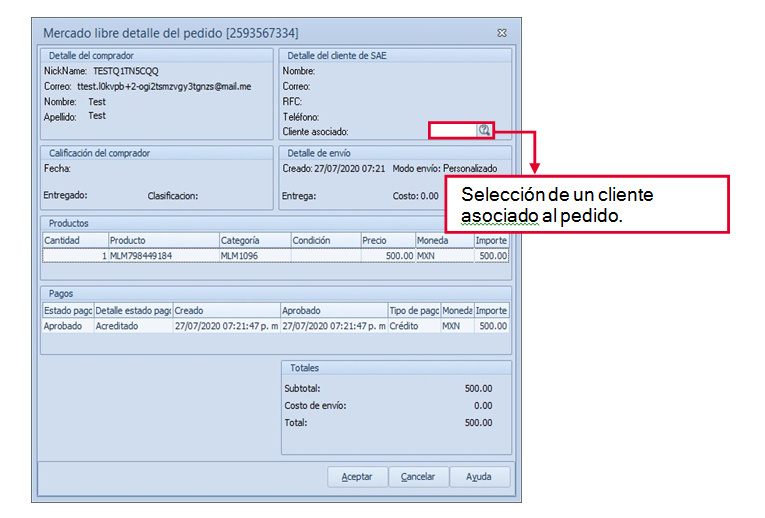Select the Condición column header
This screenshot has width=765, height=518.
tap(326, 240)
